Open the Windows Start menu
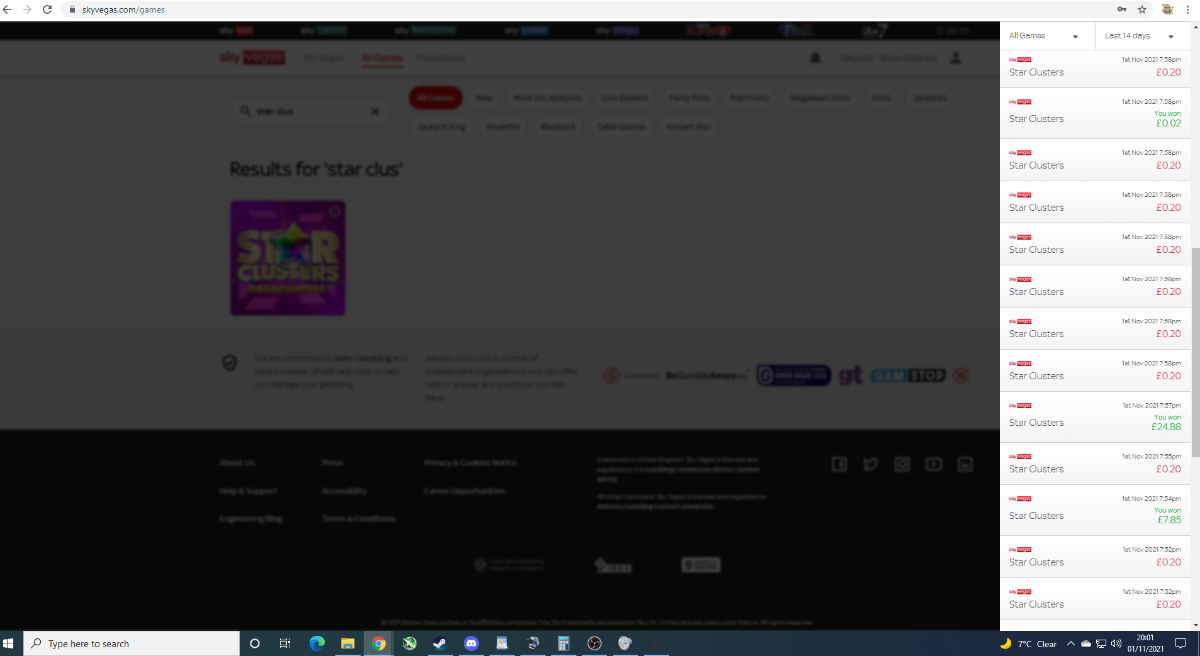1200x656 pixels. (x=10, y=643)
